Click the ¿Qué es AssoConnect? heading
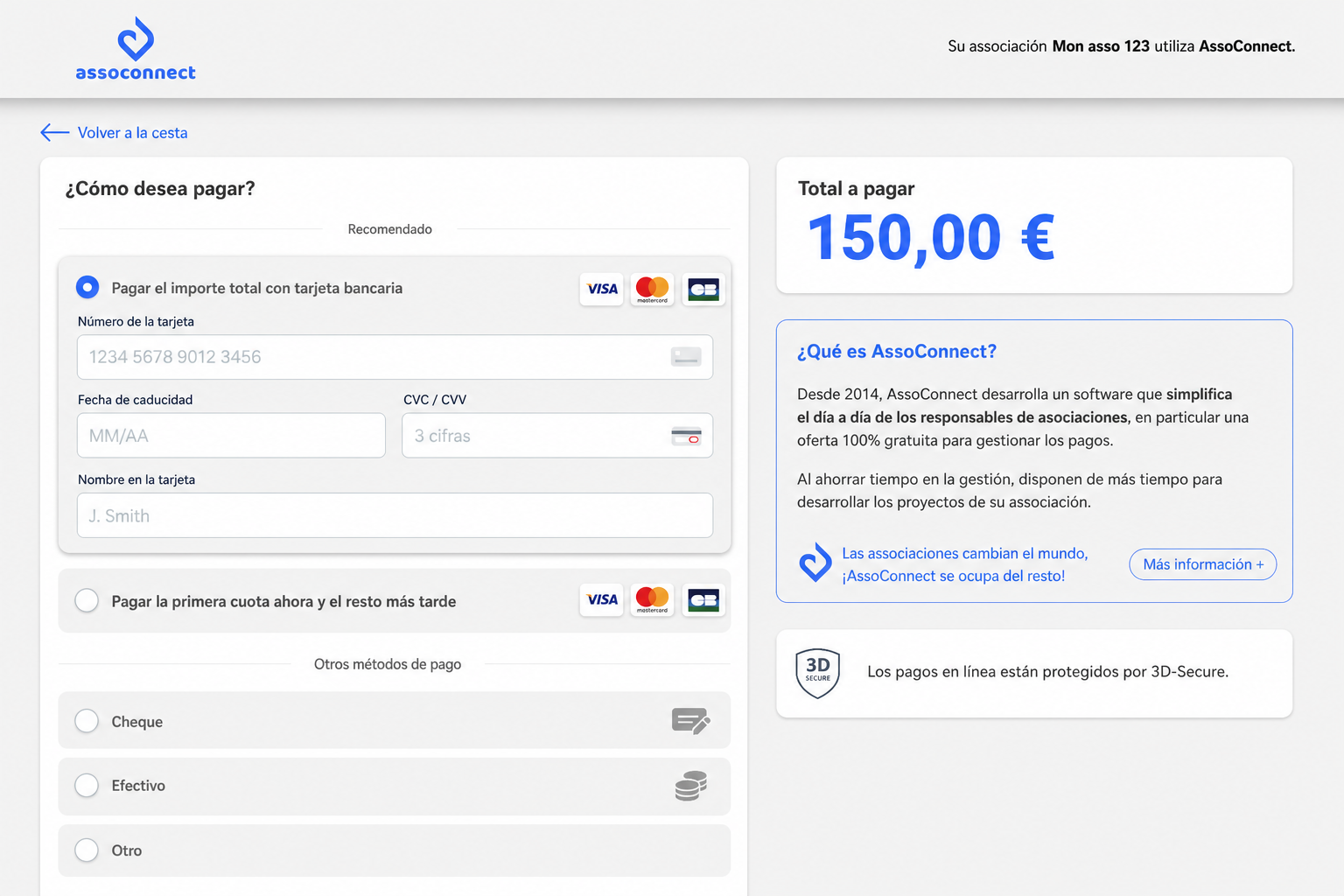The width and height of the screenshot is (1344, 896). tap(897, 352)
